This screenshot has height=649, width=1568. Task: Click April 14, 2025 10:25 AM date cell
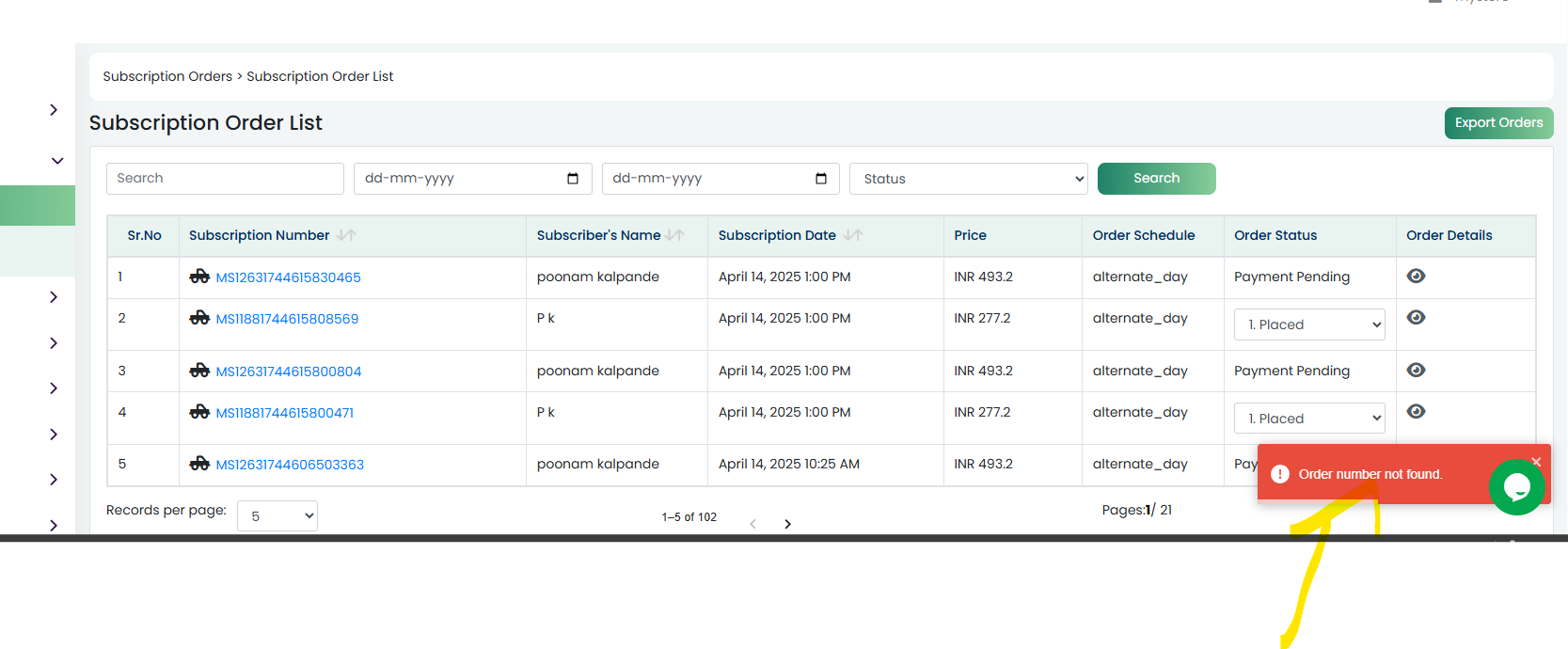788,464
